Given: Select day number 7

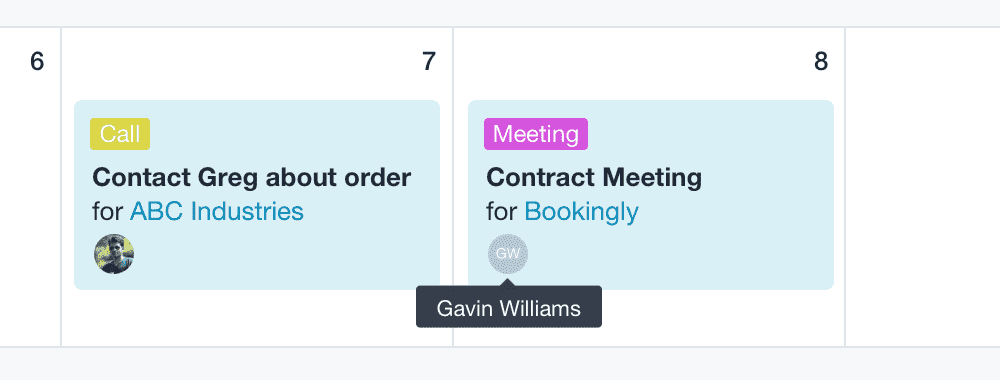Looking at the screenshot, I should tap(429, 62).
